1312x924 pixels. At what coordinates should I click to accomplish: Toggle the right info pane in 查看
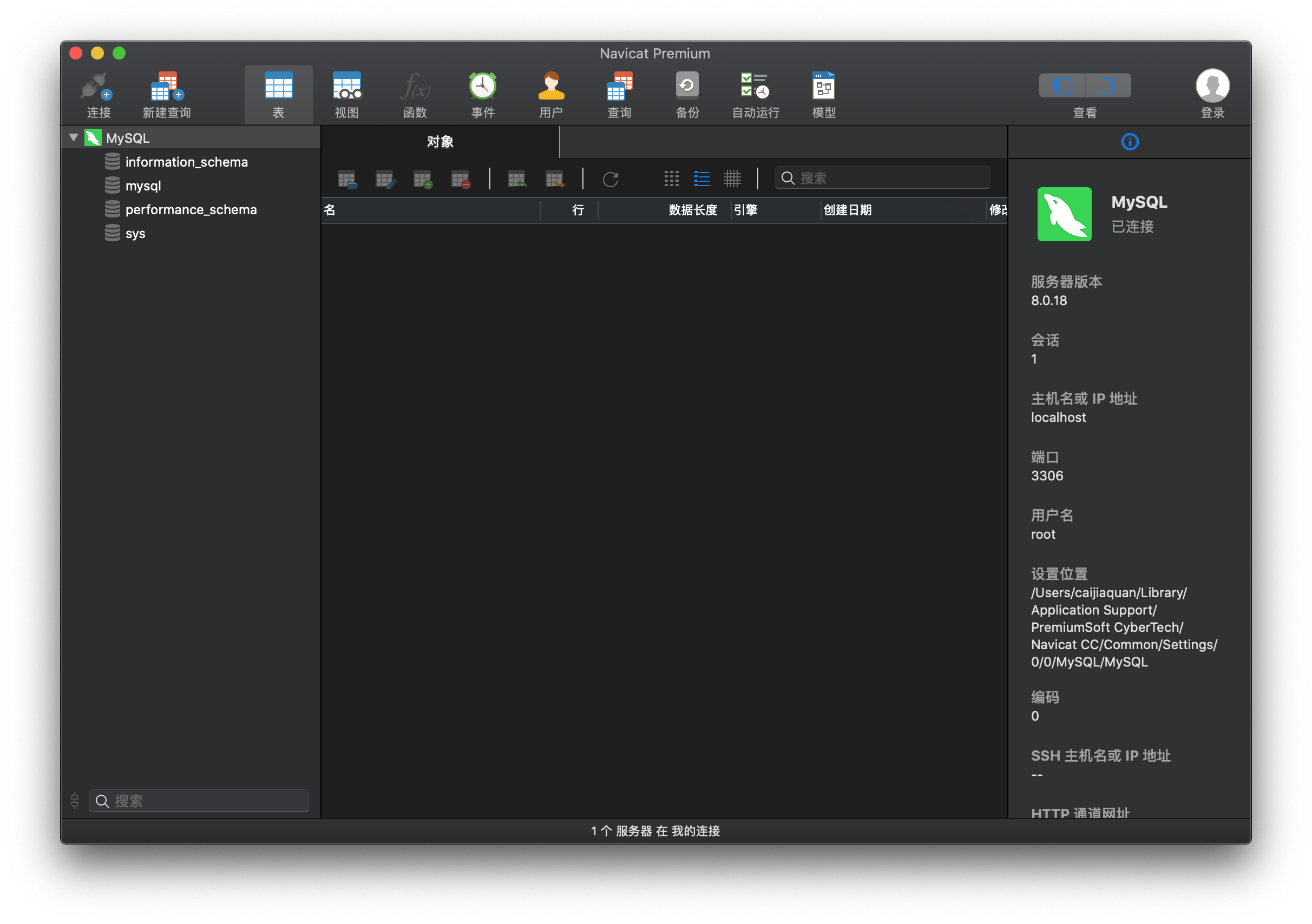point(1107,85)
